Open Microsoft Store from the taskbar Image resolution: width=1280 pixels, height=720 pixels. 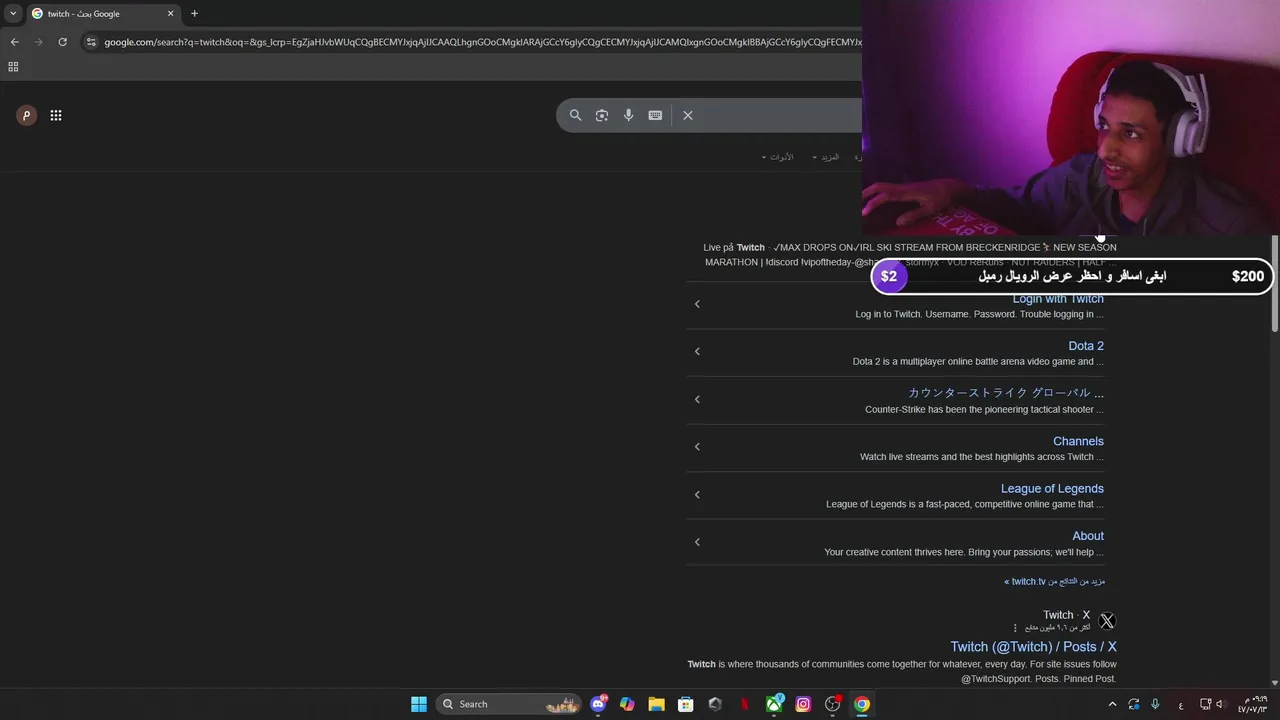click(x=685, y=704)
